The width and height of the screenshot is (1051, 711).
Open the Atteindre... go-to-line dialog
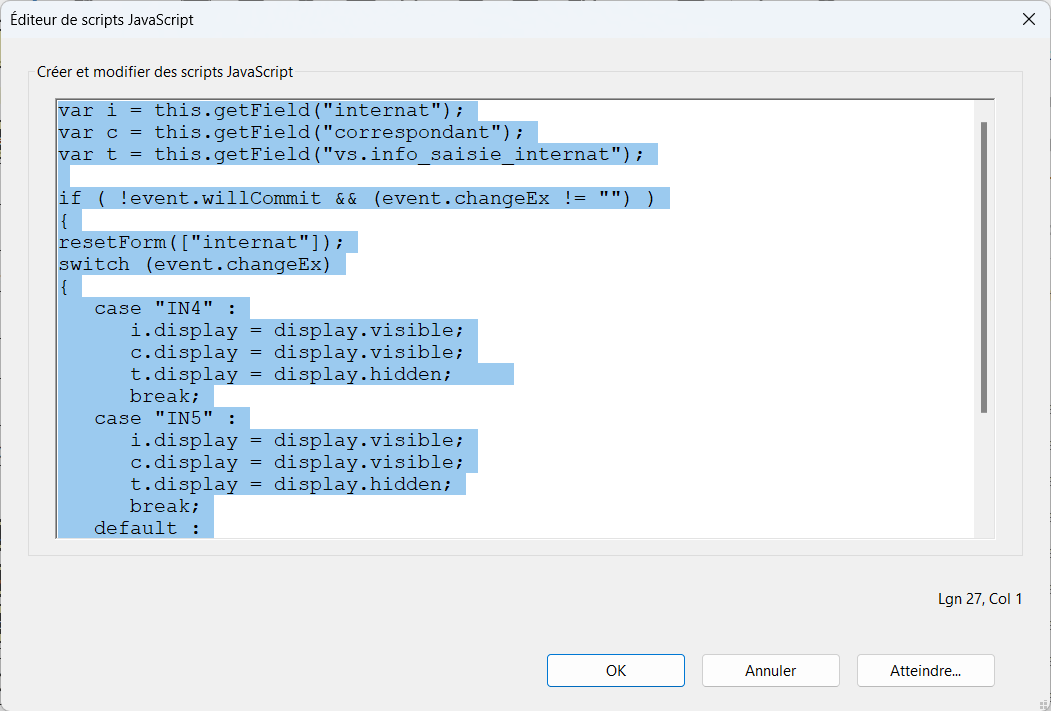[x=925, y=670]
